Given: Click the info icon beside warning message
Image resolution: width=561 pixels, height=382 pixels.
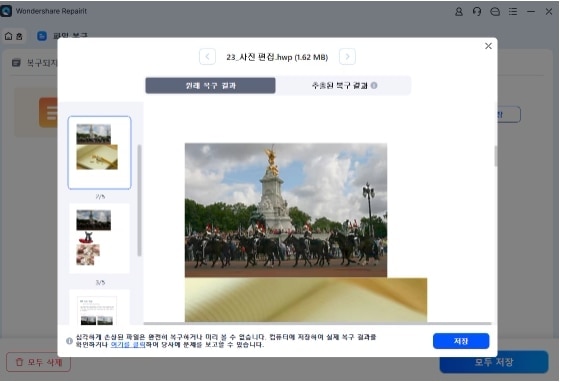Looking at the screenshot, I should 69,341.
